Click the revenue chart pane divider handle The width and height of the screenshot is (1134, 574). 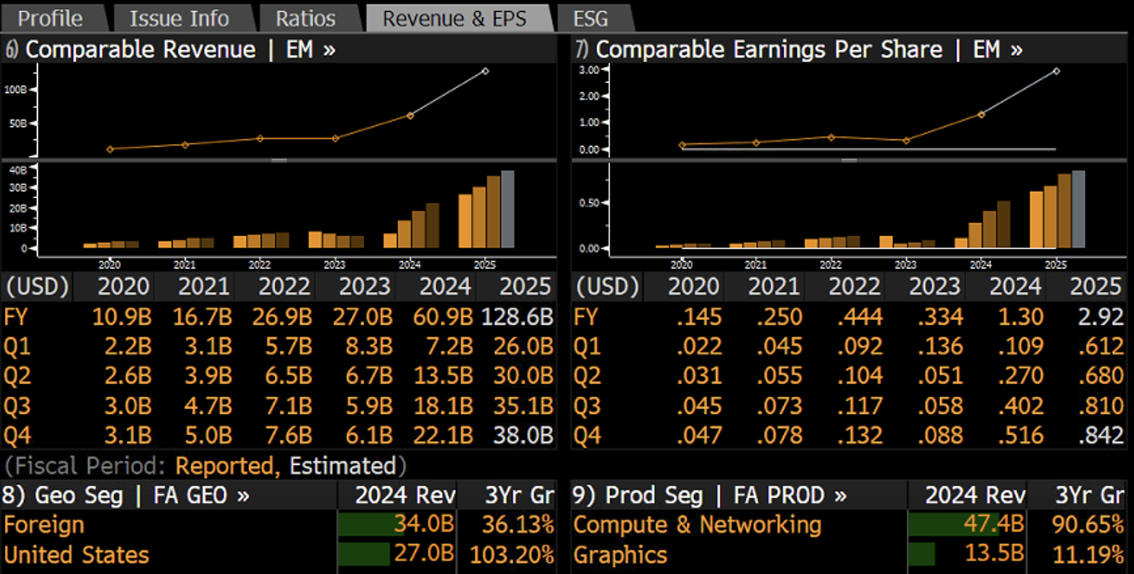pyautogui.click(x=278, y=160)
